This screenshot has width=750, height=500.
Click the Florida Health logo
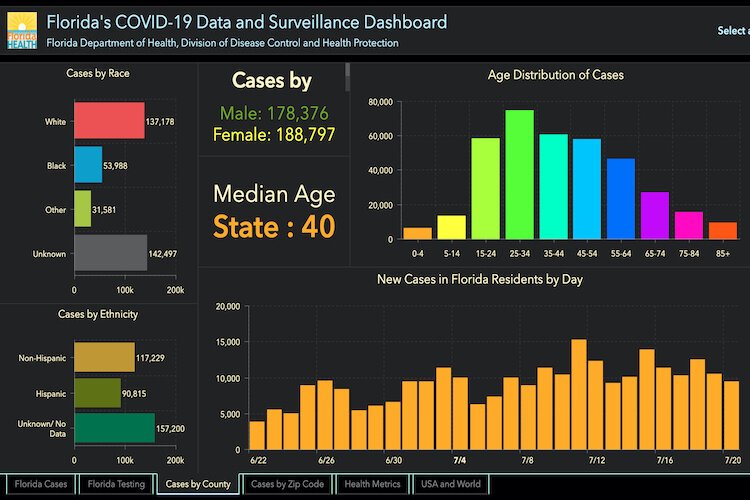coord(21,31)
